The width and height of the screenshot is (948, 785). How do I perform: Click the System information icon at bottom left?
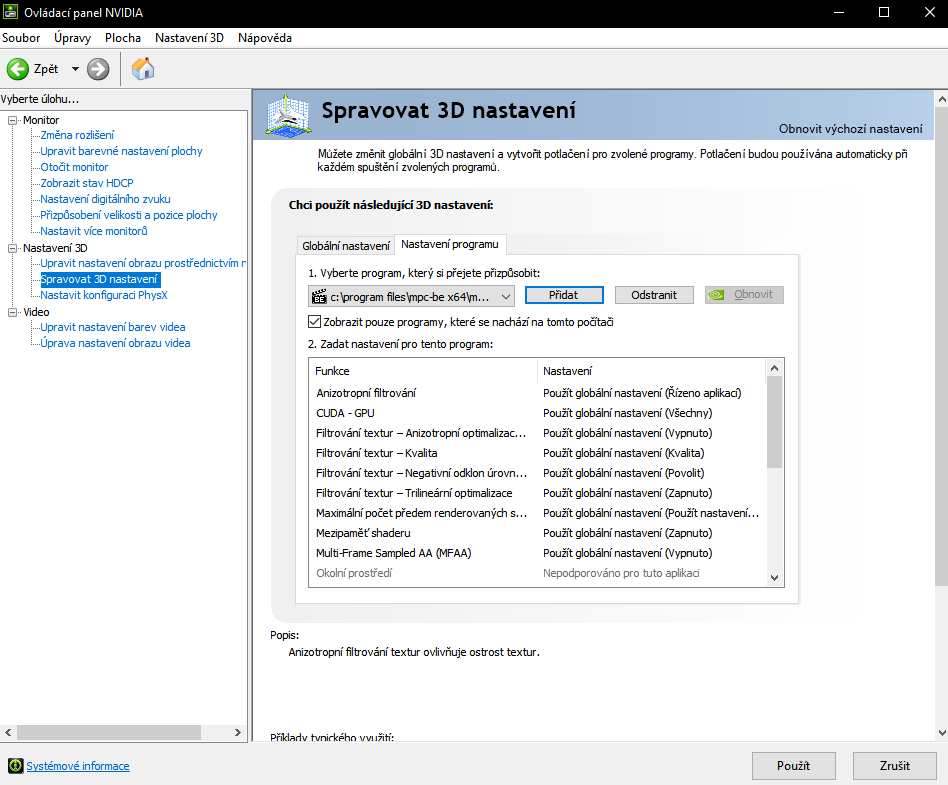pyautogui.click(x=15, y=766)
